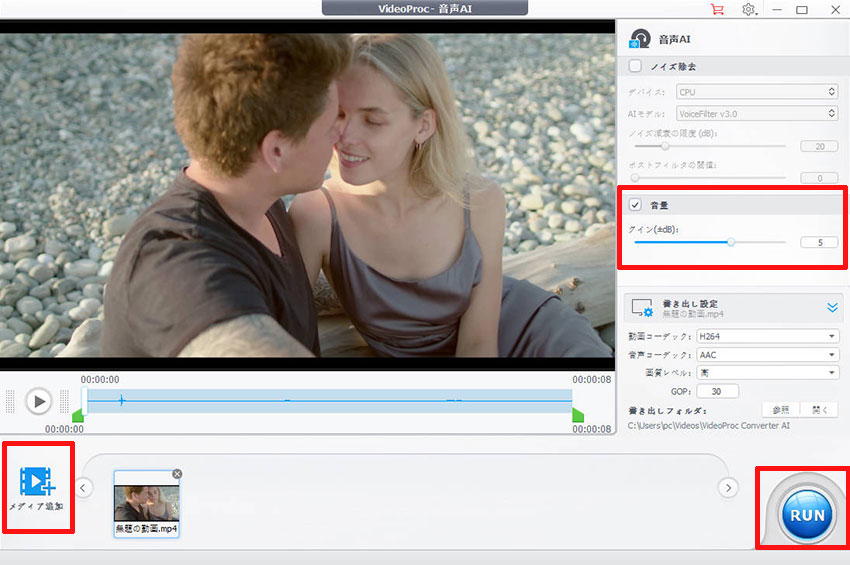Enable the ノイズ除去 checkbox
This screenshot has width=850, height=565.
[635, 66]
